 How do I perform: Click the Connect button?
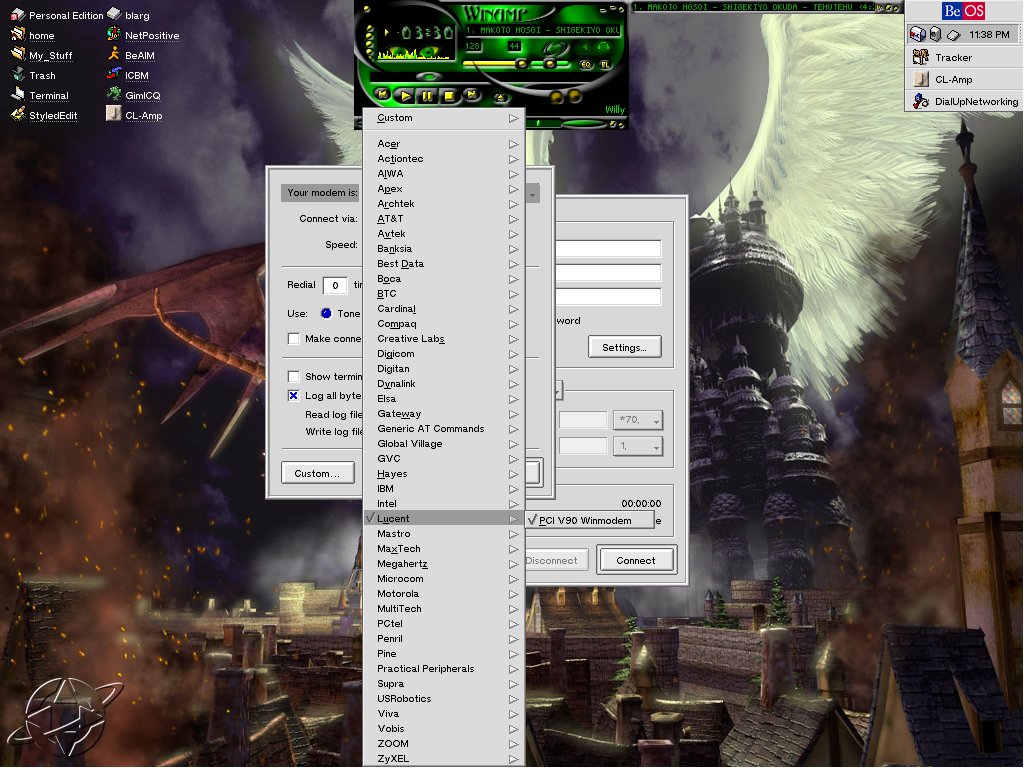636,560
